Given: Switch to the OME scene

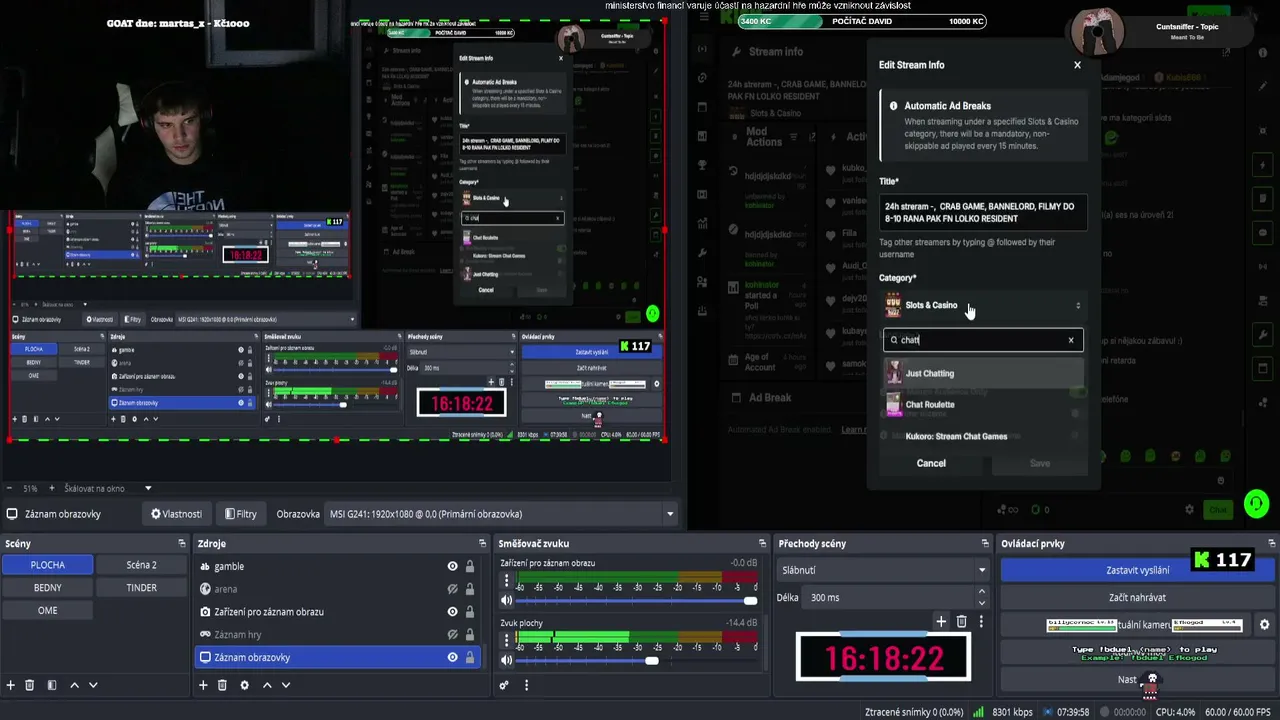Looking at the screenshot, I should [48, 610].
